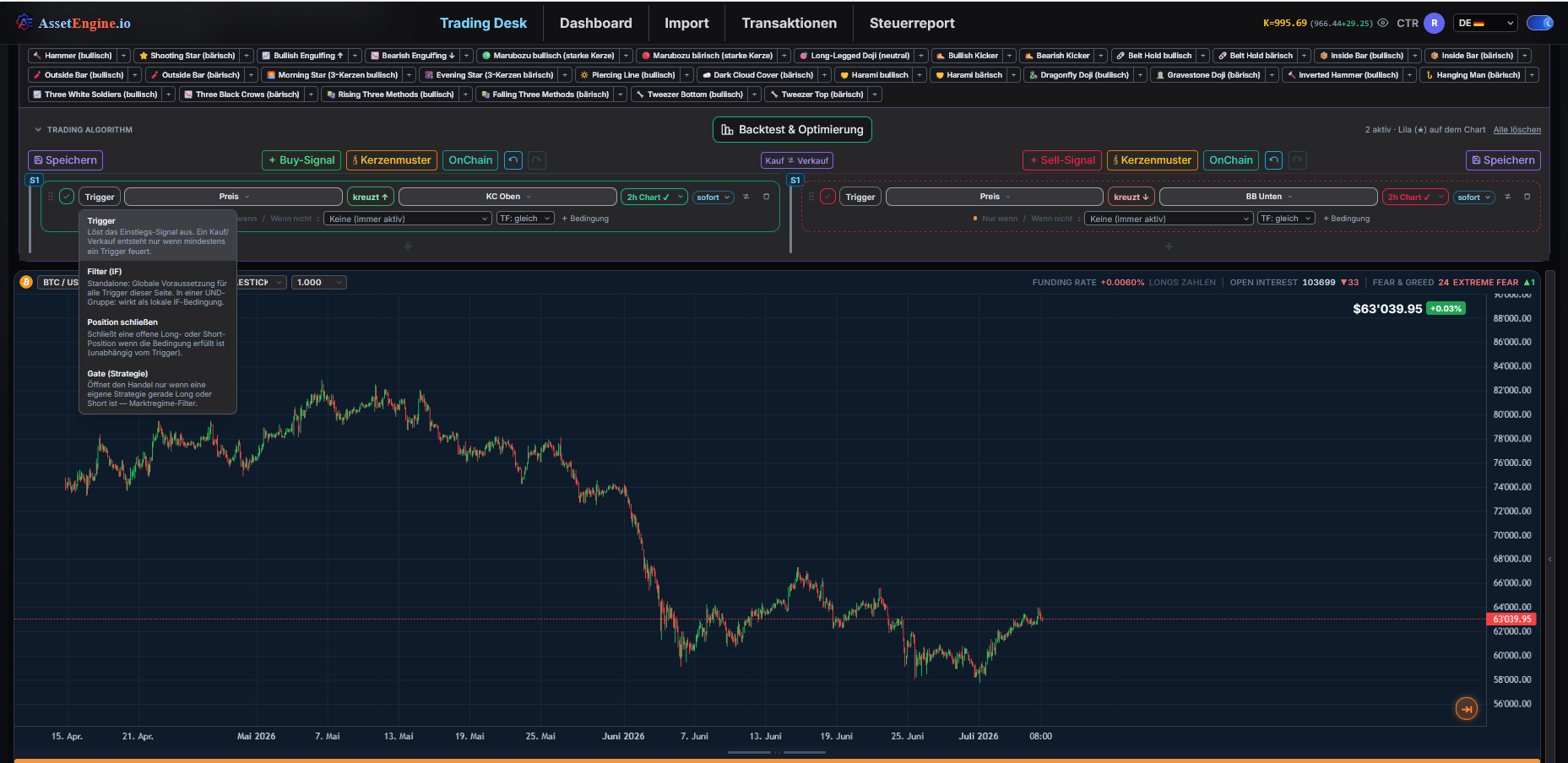
Task: Toggle the sell rule kreuzt ↓ direction
Action: click(x=1131, y=197)
